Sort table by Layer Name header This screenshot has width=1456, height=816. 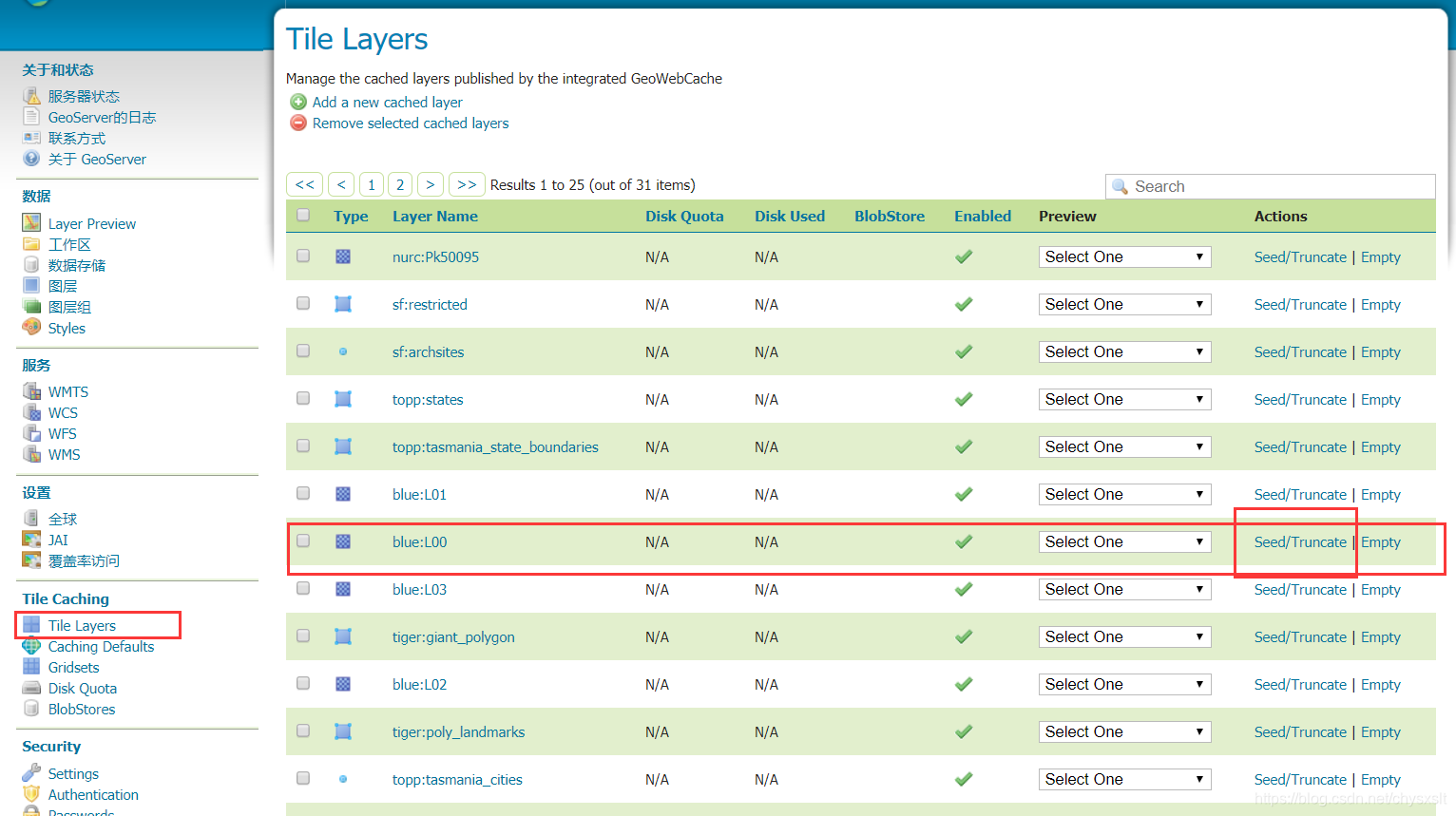pyautogui.click(x=435, y=216)
